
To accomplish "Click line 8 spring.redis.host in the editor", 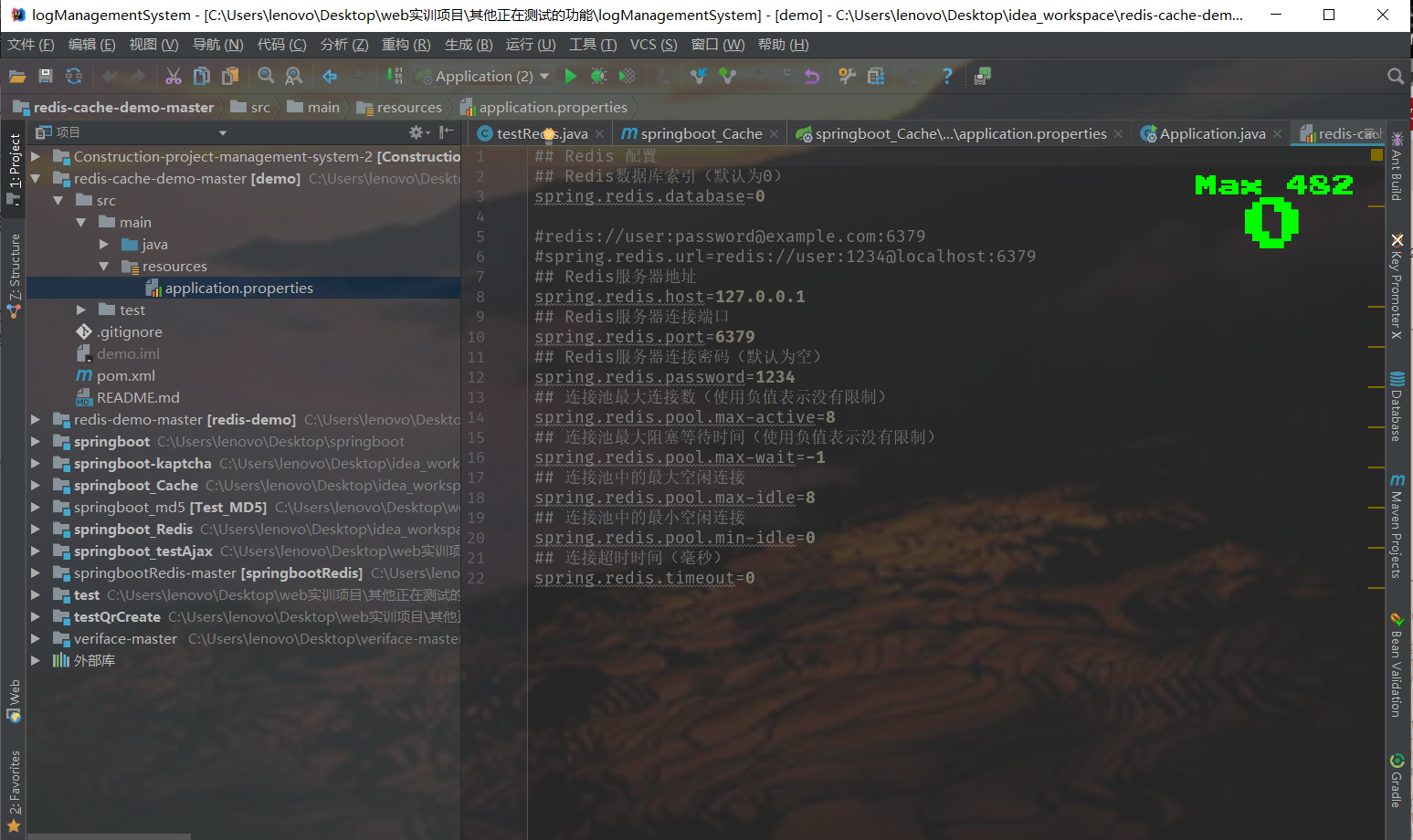I will (x=670, y=297).
